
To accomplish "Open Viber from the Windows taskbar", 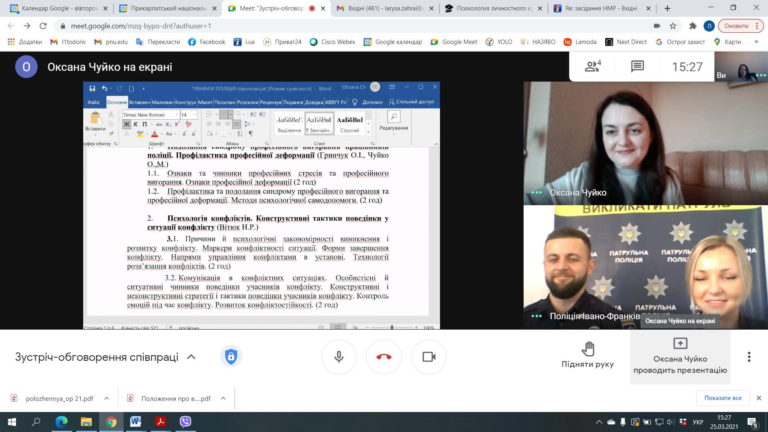I will [x=185, y=422].
